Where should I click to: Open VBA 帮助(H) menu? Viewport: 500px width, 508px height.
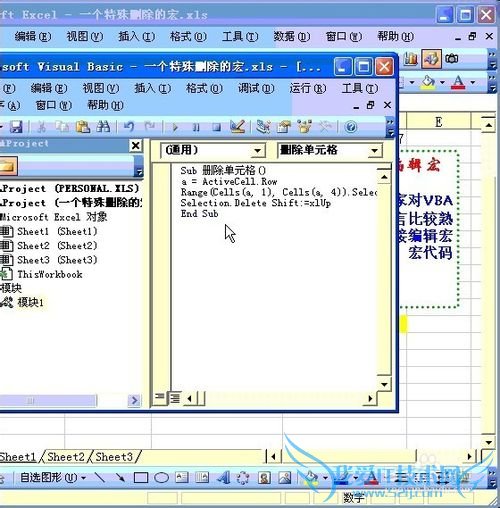(x=105, y=106)
